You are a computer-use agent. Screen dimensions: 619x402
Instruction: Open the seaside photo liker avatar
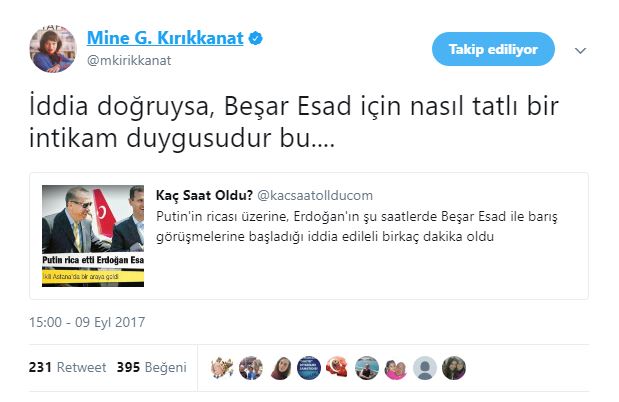coord(367,368)
